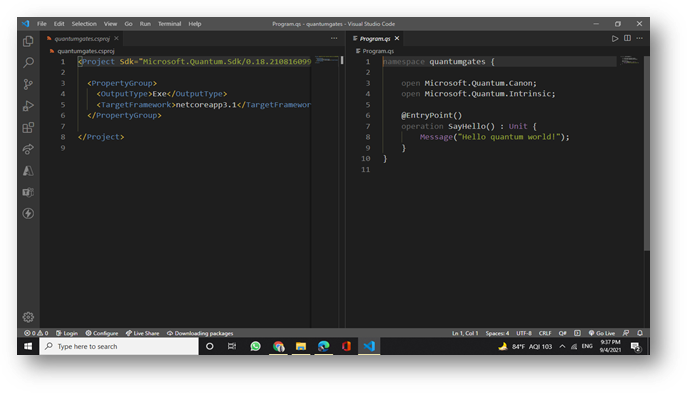Open the Explorer view in activity bar
Image resolution: width=687 pixels, height=393 pixels.
pos(28,41)
